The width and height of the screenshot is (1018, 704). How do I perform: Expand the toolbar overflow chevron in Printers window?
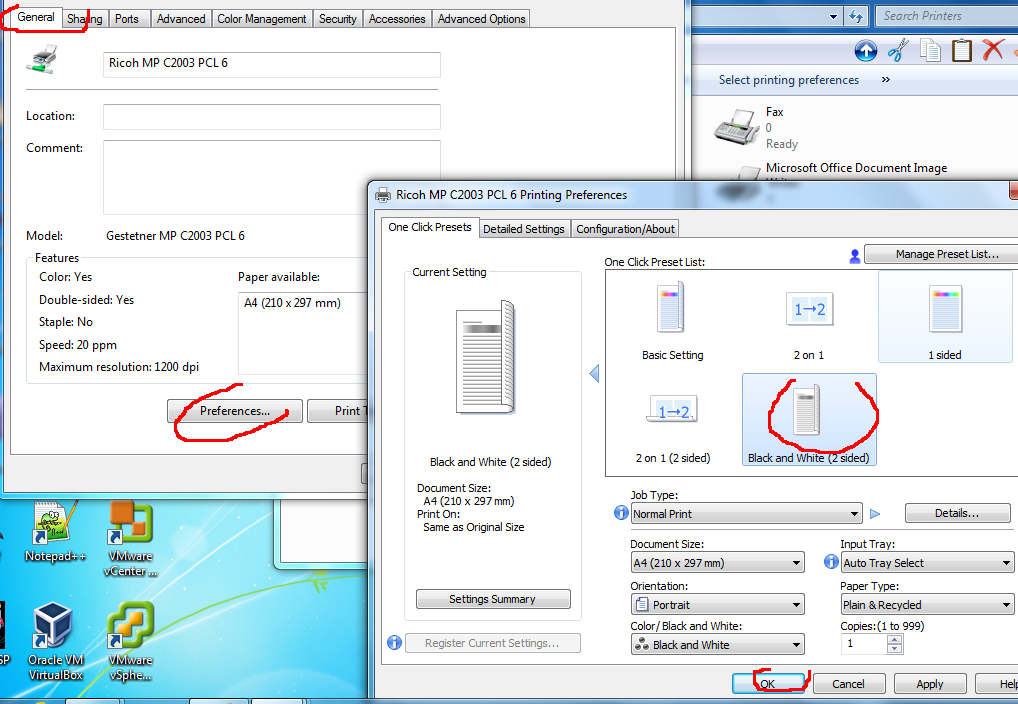(886, 80)
